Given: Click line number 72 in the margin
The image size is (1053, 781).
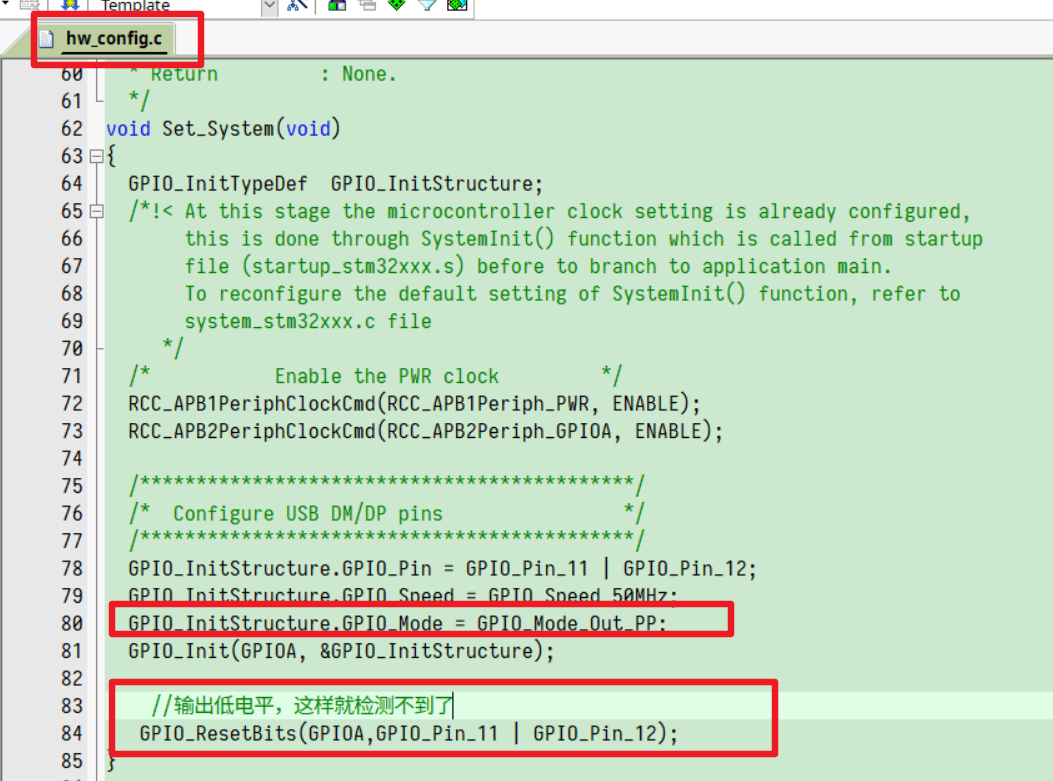Looking at the screenshot, I should (x=71, y=403).
